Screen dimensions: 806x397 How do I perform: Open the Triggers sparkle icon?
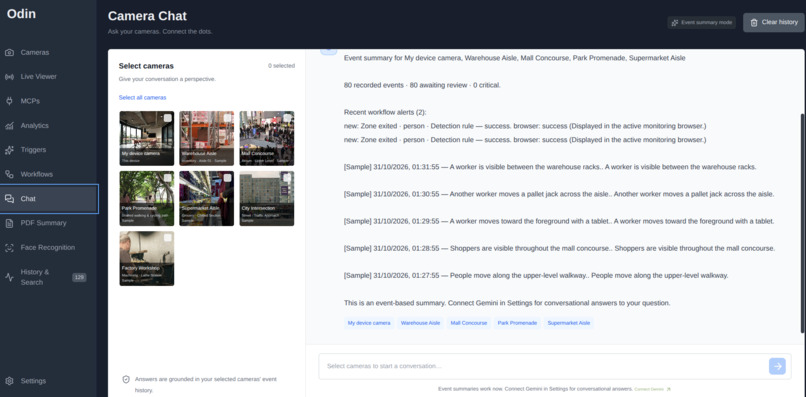[9, 150]
